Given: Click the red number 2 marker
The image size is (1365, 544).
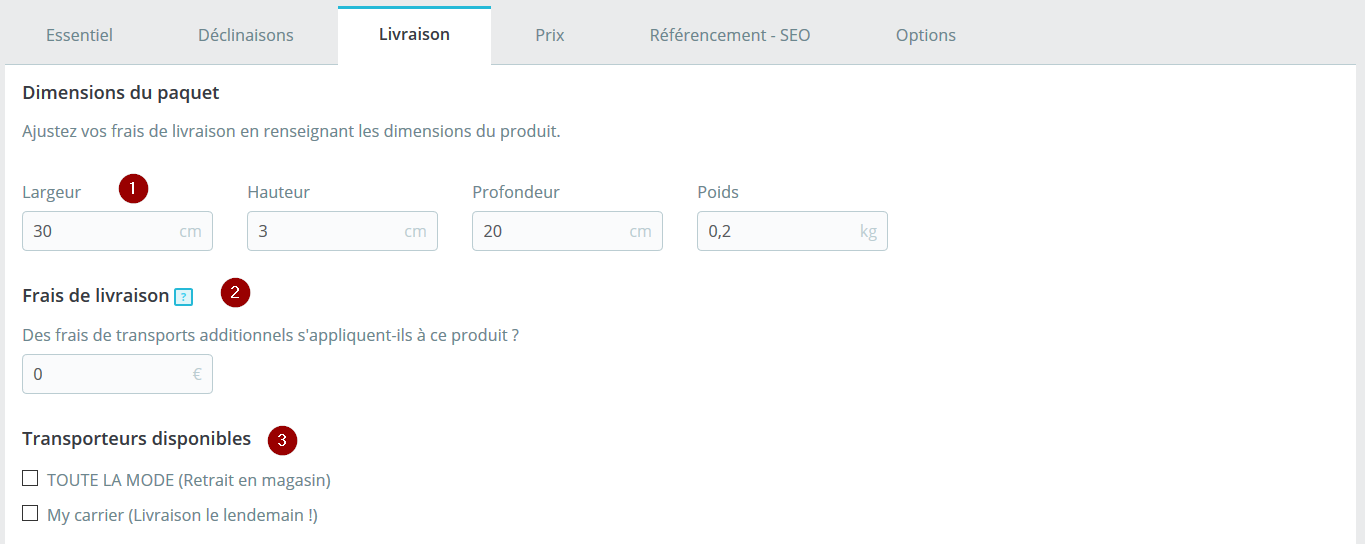Looking at the screenshot, I should pyautogui.click(x=235, y=293).
